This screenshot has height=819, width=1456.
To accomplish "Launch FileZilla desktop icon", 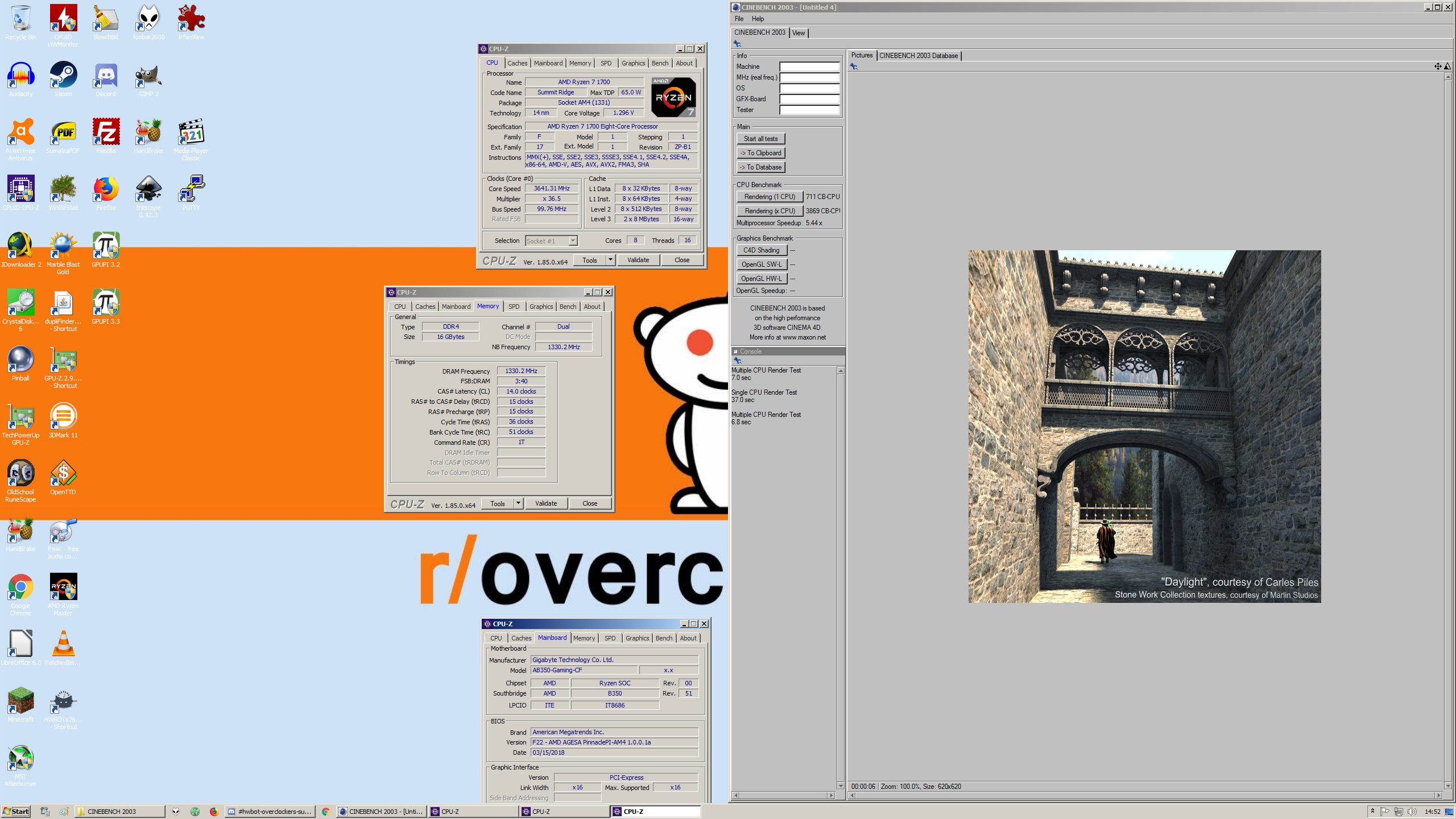I will (106, 136).
